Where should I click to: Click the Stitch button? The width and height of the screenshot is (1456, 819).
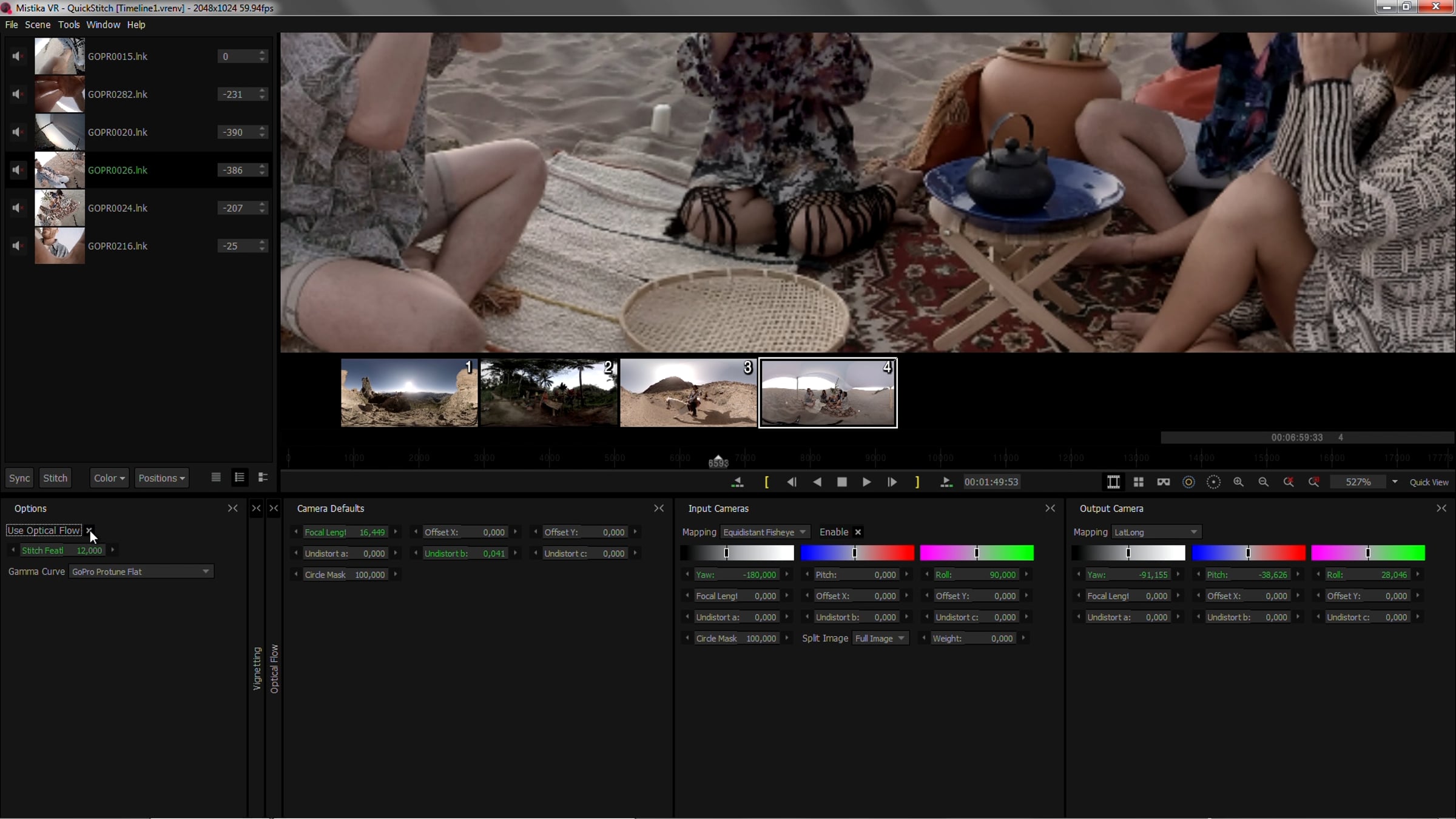click(55, 478)
